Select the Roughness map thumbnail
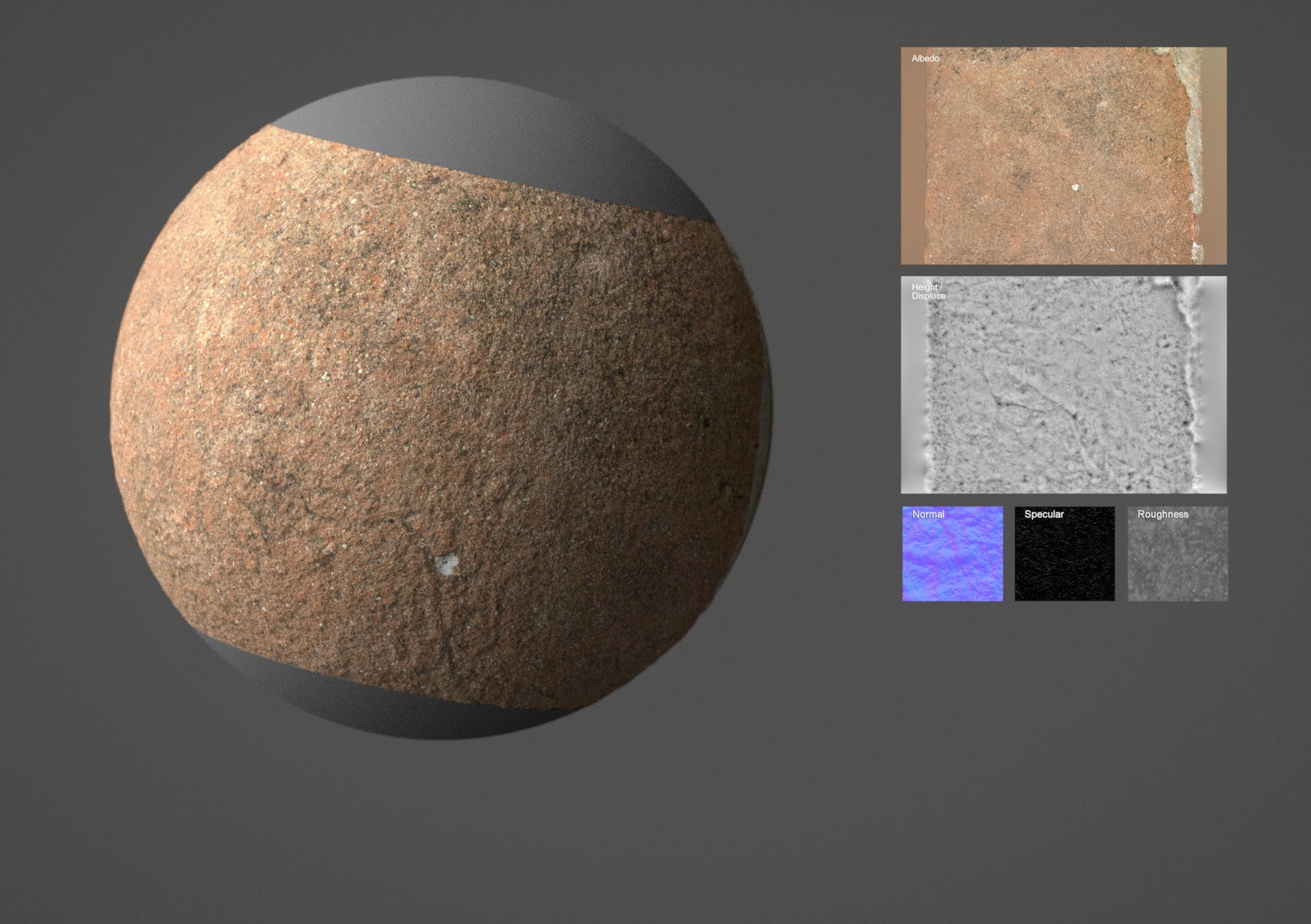1311x924 pixels. click(1178, 554)
